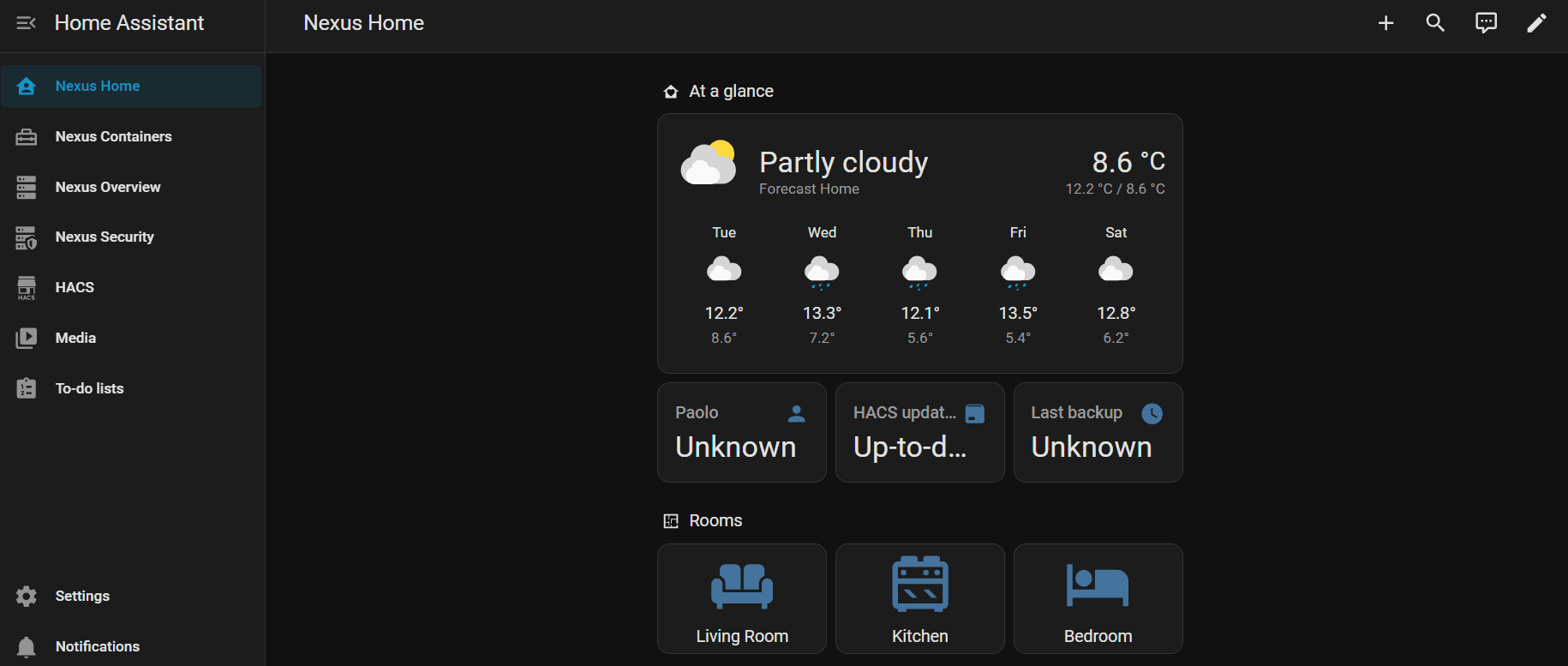Viewport: 1568px width, 666px height.
Task: Open Nexus Security dashboard
Action: 131,237
